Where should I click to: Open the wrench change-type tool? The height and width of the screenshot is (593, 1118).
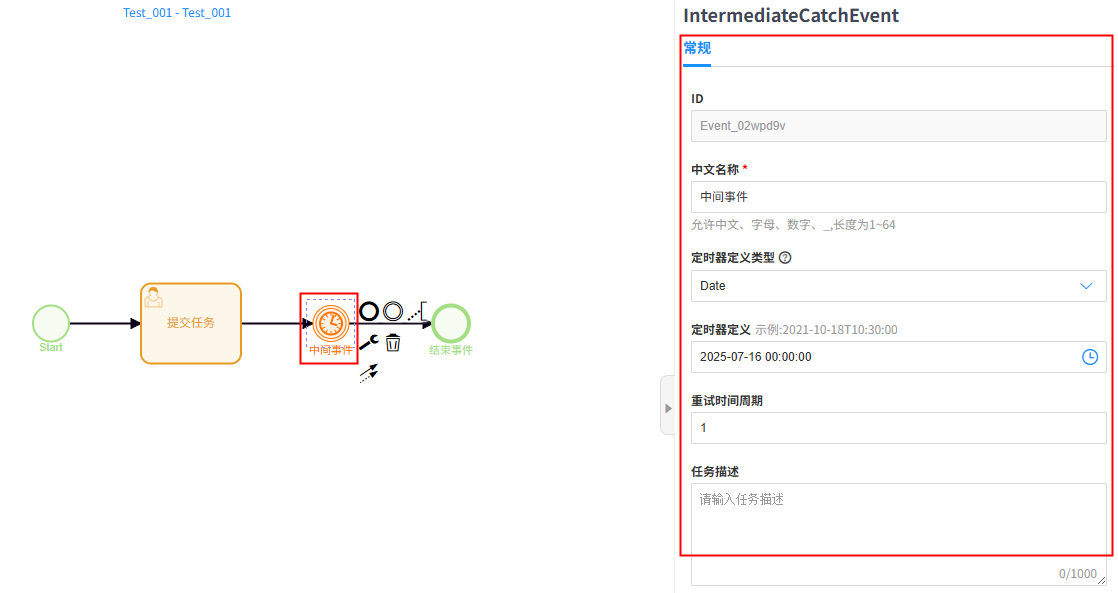point(369,343)
